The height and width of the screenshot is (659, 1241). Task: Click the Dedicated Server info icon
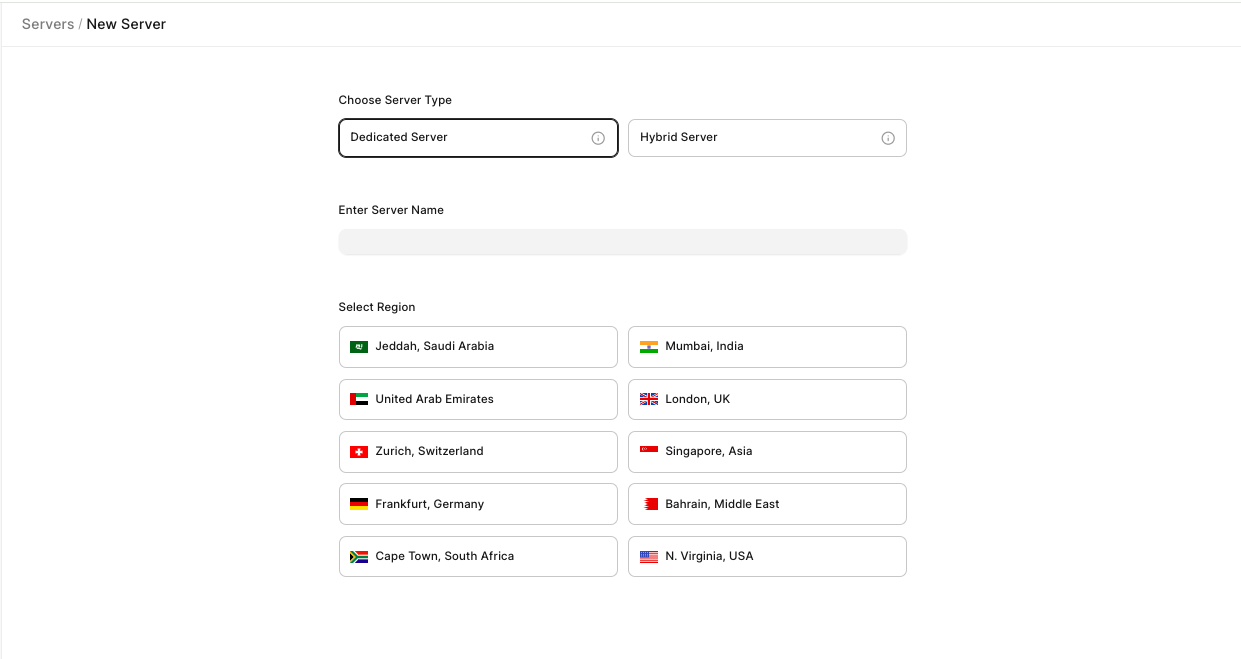tap(598, 138)
